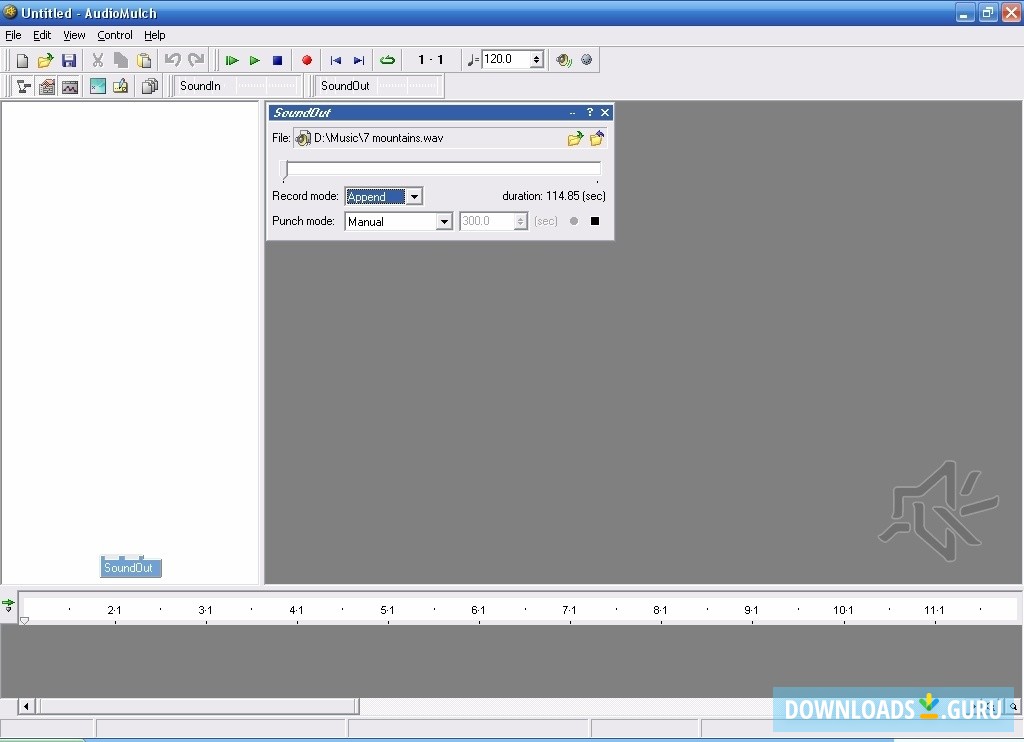Click the black stop square in SoundOut
The image size is (1024, 742).
click(595, 221)
